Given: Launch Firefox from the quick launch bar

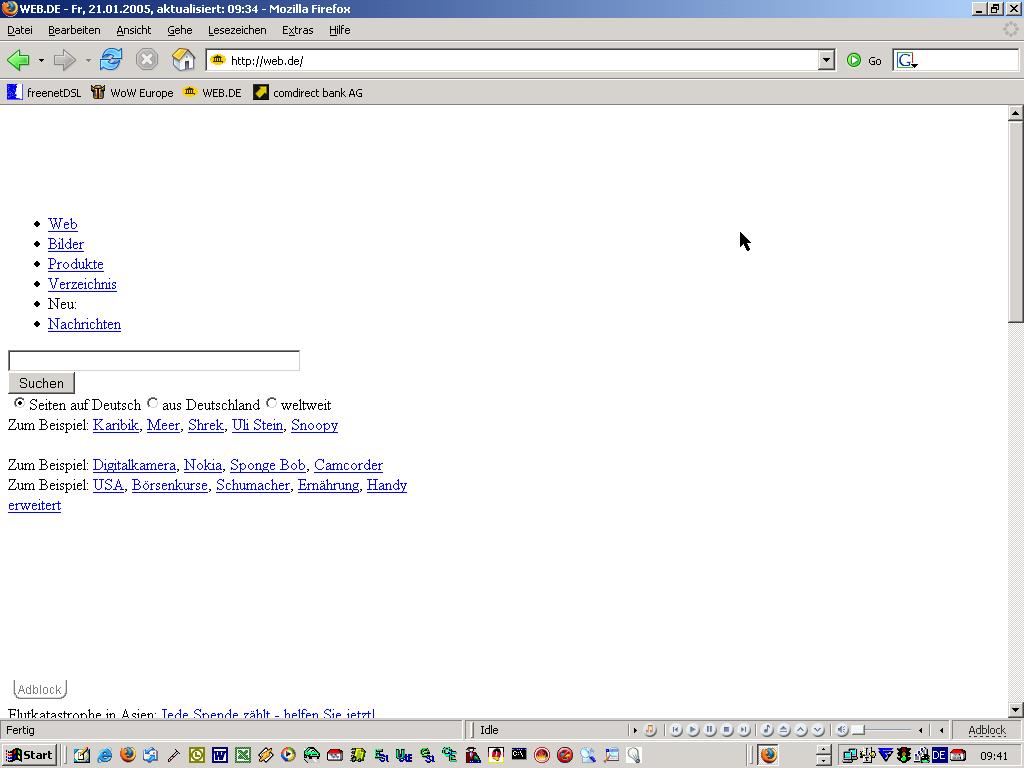Looking at the screenshot, I should [128, 755].
